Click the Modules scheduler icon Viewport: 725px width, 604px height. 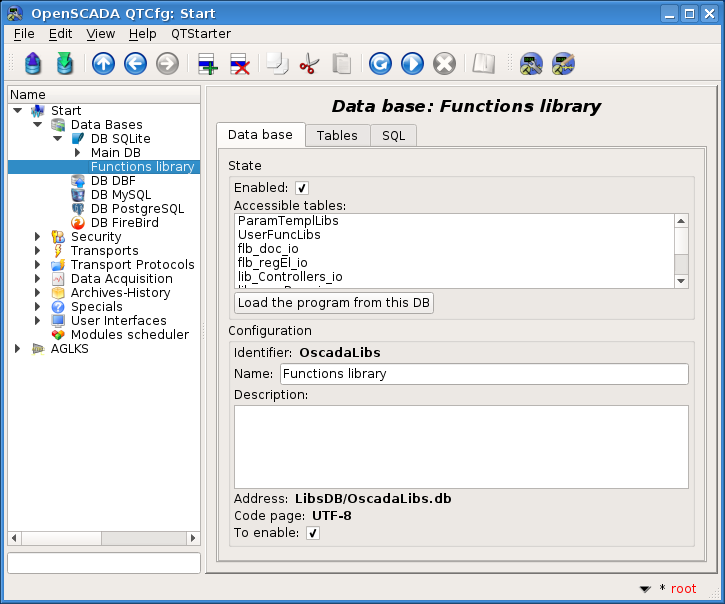[x=58, y=335]
